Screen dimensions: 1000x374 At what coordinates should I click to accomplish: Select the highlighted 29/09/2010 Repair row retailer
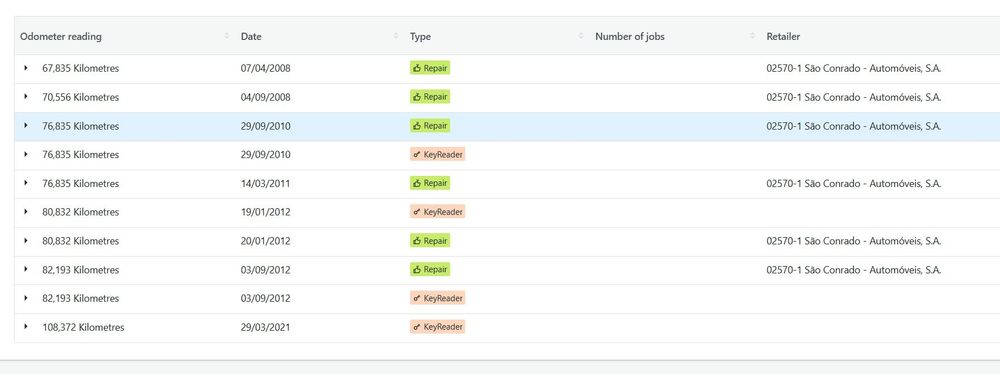853,126
